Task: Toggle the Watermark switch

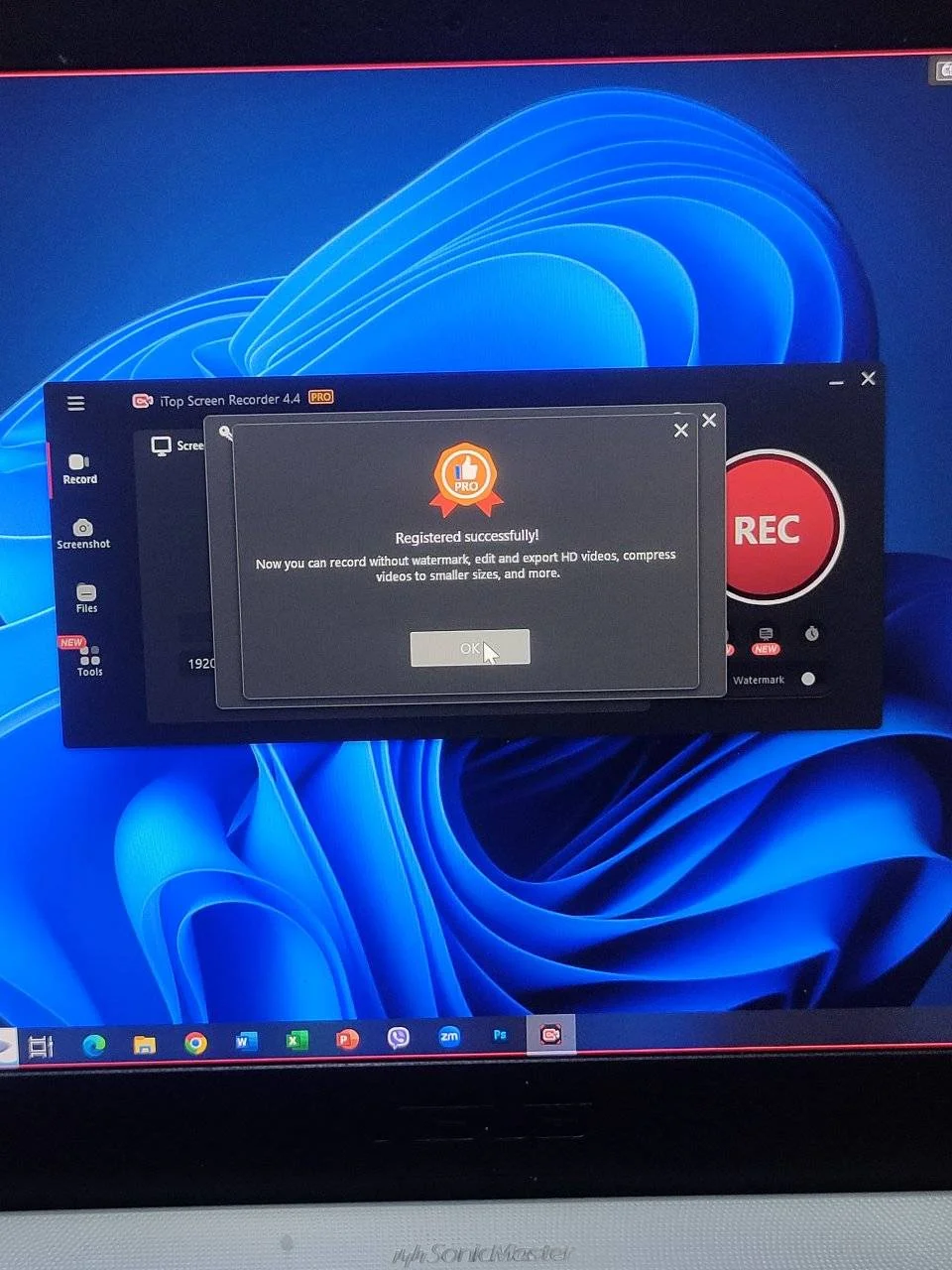Action: pos(809,679)
